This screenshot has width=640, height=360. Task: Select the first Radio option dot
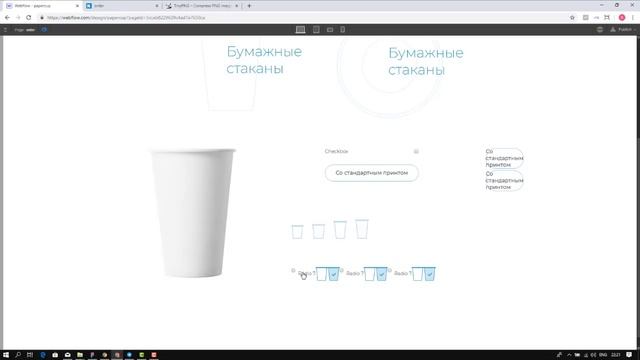coord(293,270)
